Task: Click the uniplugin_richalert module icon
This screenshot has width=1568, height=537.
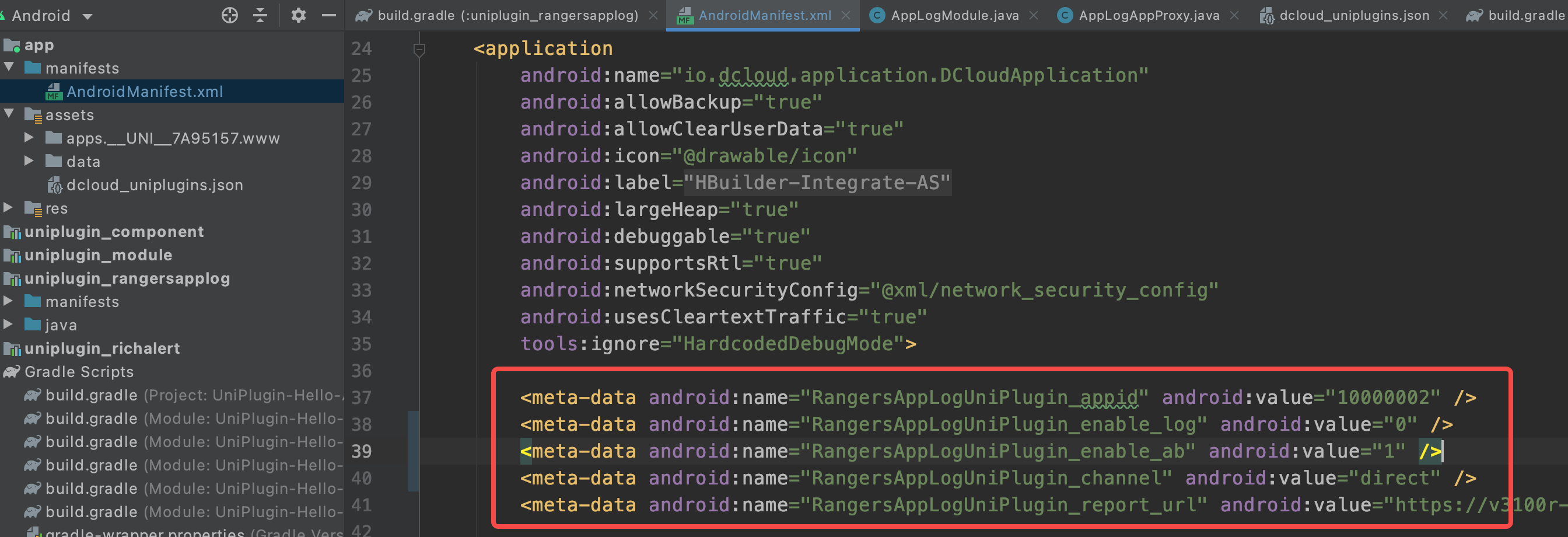Action: (x=12, y=348)
